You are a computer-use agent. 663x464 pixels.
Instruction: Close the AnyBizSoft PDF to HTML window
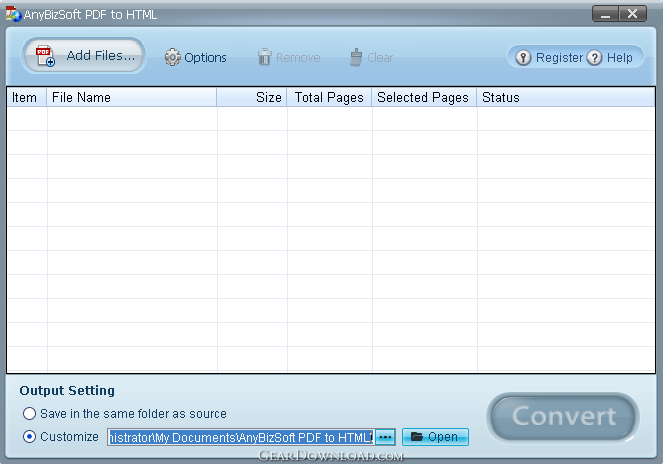click(x=633, y=14)
